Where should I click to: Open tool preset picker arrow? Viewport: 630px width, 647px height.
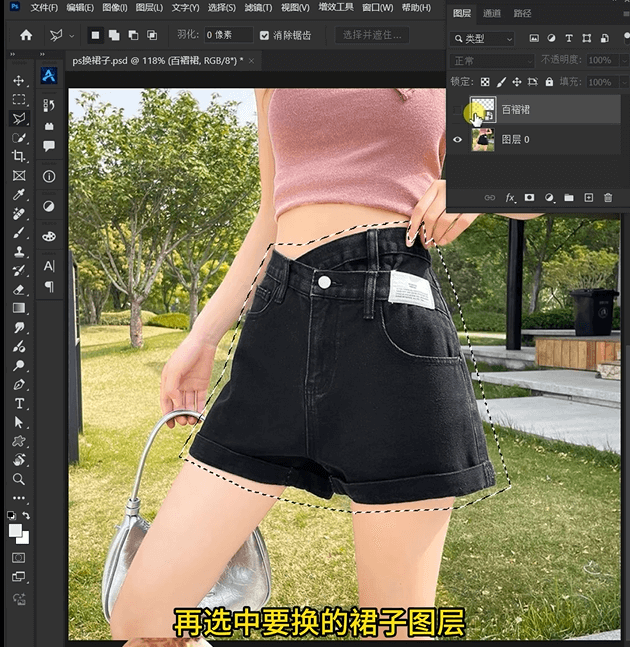click(72, 36)
